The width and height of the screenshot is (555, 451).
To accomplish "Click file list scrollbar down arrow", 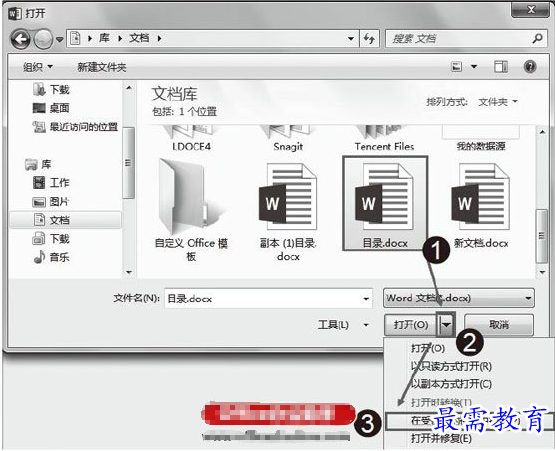I will tap(542, 272).
